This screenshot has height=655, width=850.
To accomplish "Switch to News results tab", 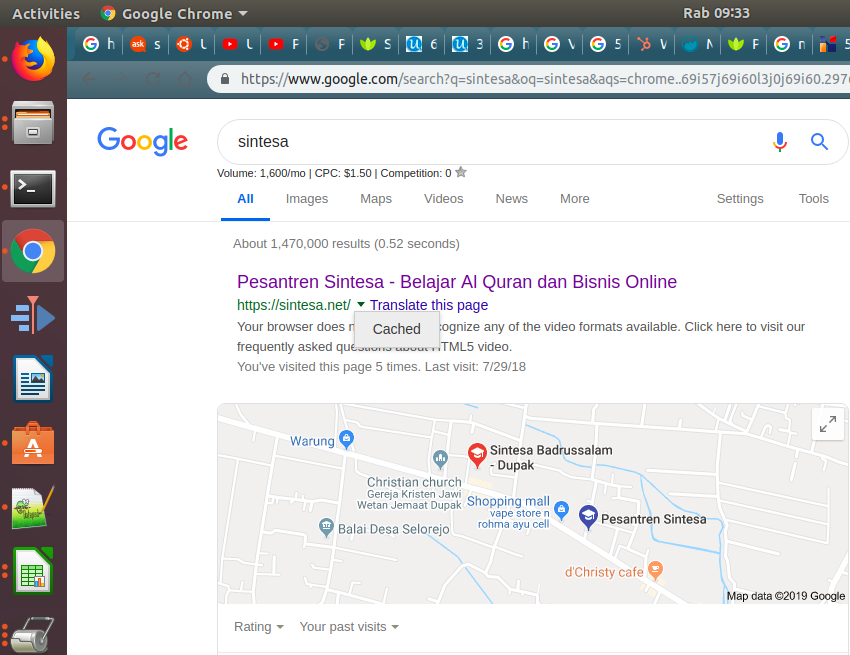I will (x=511, y=198).
